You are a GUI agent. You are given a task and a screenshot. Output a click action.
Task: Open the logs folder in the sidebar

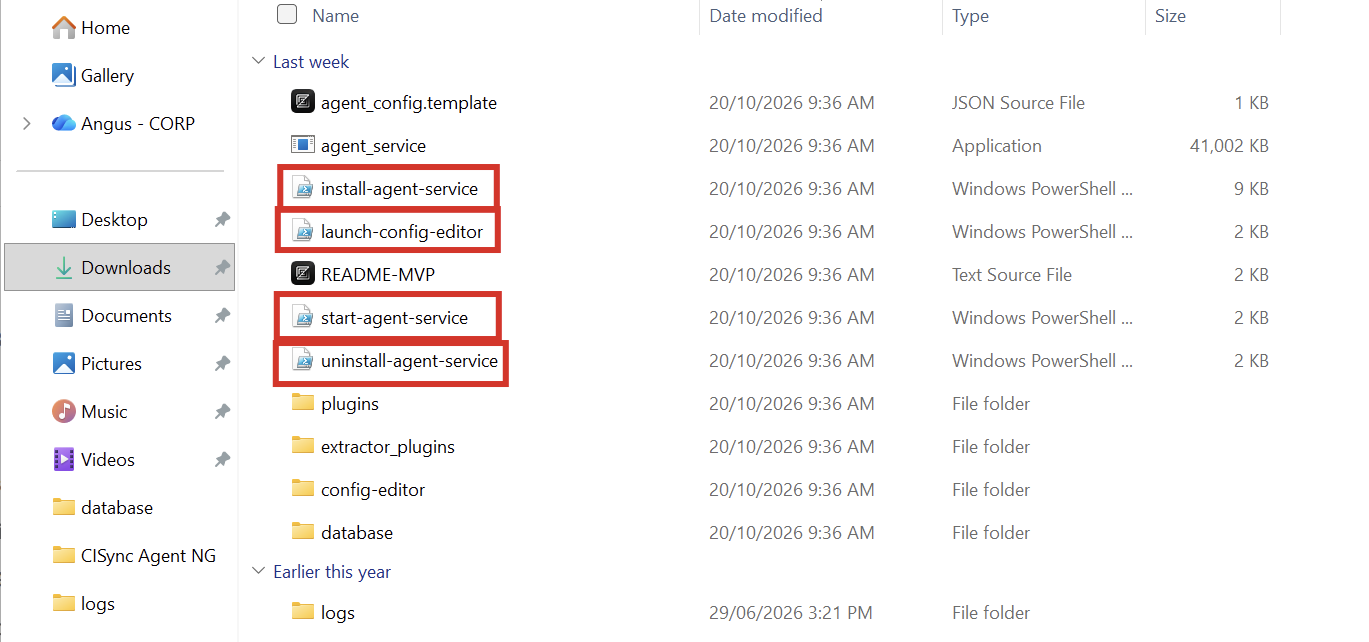tap(83, 603)
